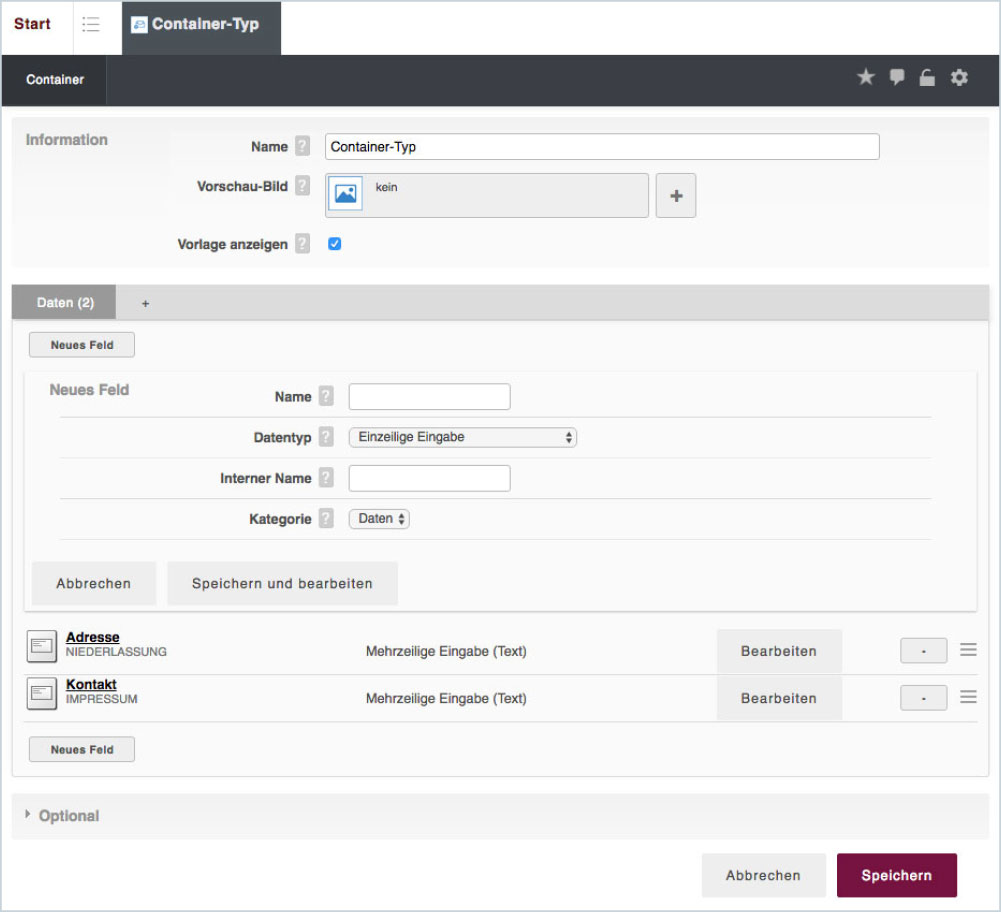The width and height of the screenshot is (1001, 912).
Task: Open help for Vorlage anzeigen
Action: coord(303,243)
